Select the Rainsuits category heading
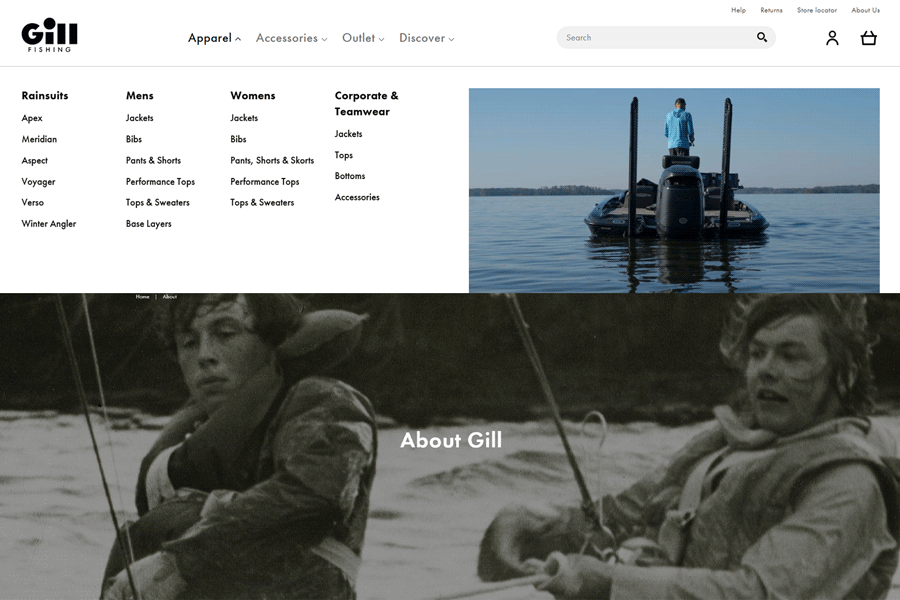 pyautogui.click(x=45, y=95)
